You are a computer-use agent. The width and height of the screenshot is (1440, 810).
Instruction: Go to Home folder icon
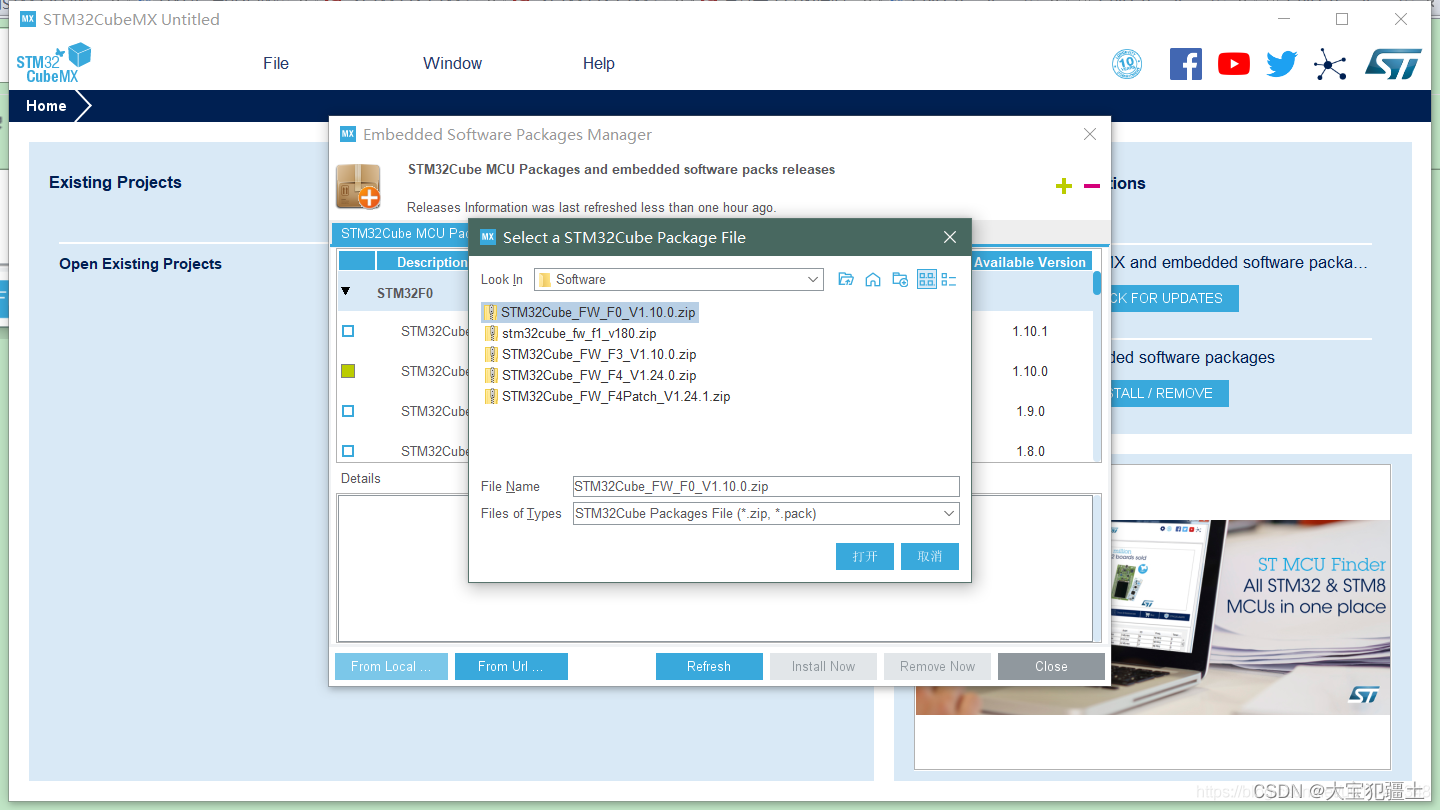tap(873, 280)
